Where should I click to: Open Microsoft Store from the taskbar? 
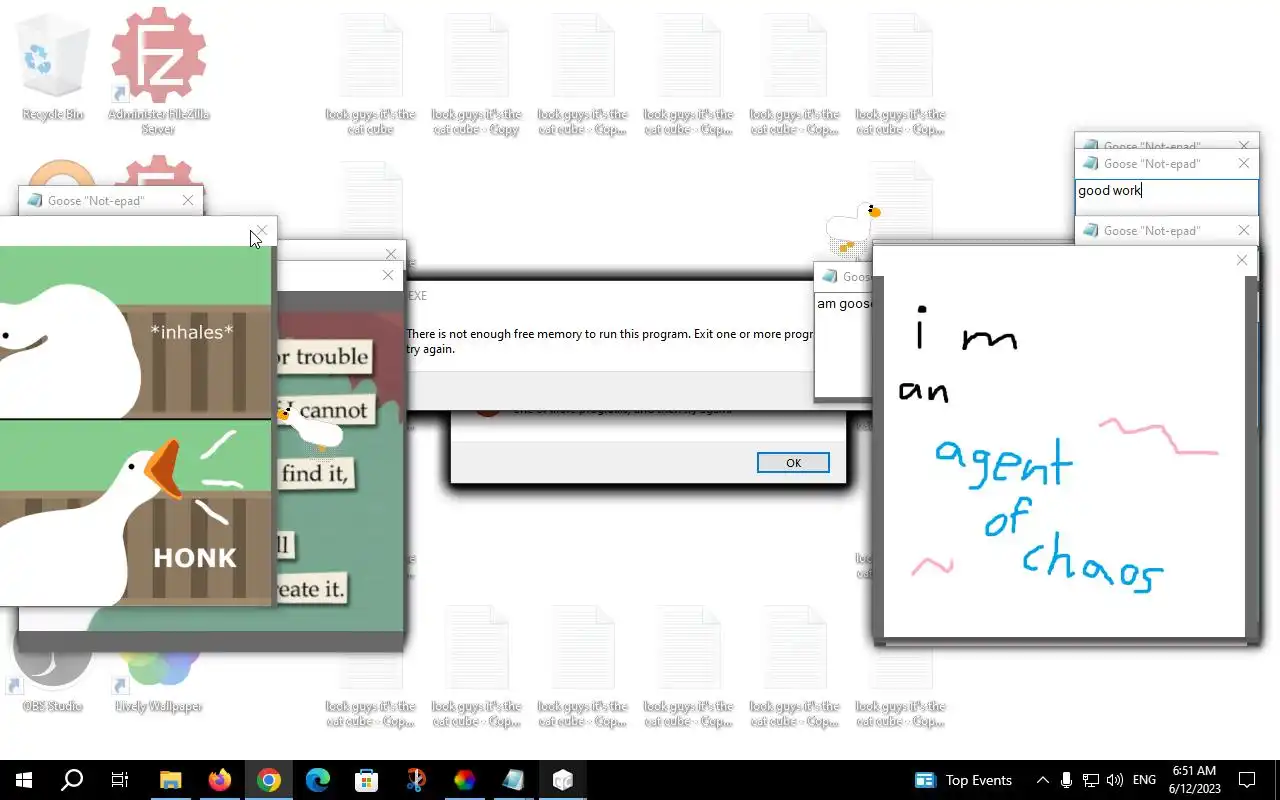(x=367, y=780)
